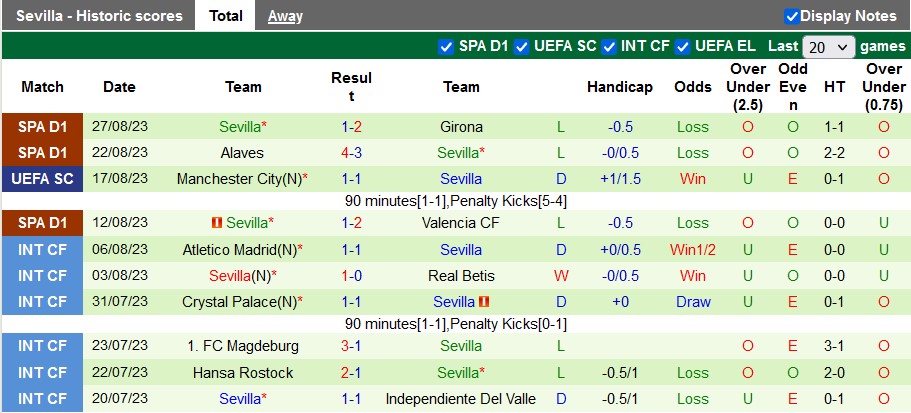Click red card icon beside Sevilla versus Crystal Palace
The image size is (911, 413).
(485, 302)
